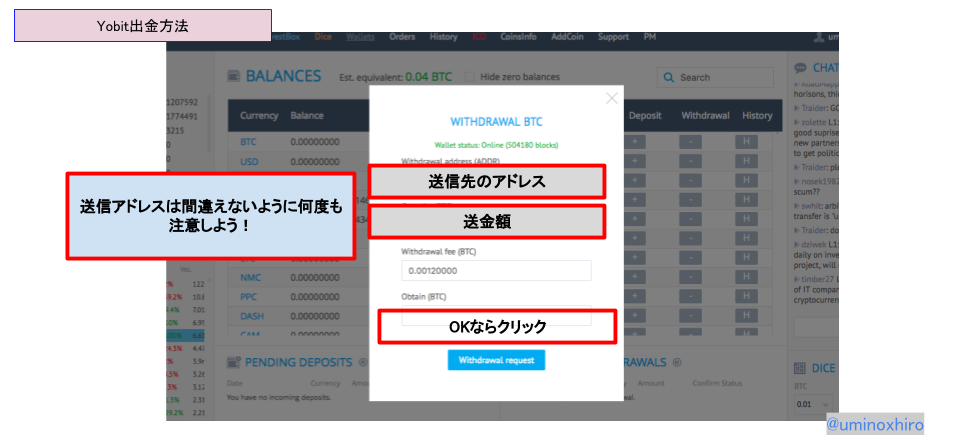Click the History column header in table

(x=757, y=116)
